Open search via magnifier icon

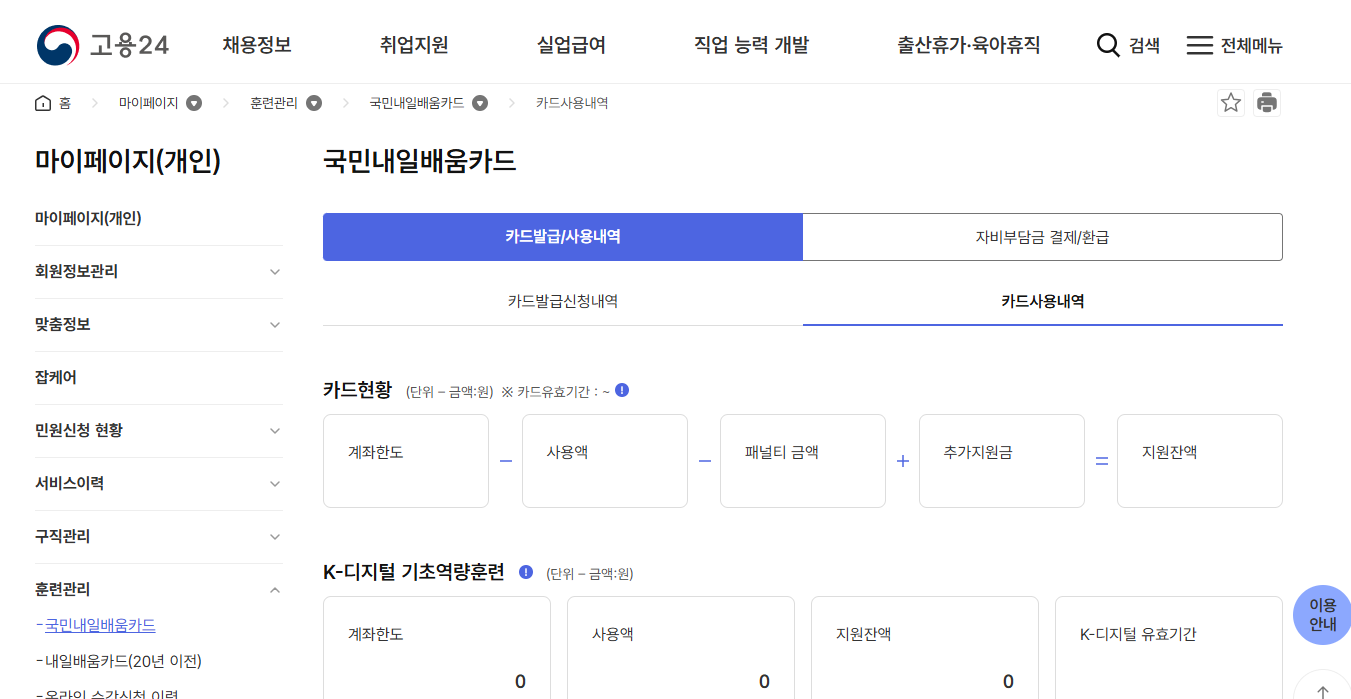1108,45
